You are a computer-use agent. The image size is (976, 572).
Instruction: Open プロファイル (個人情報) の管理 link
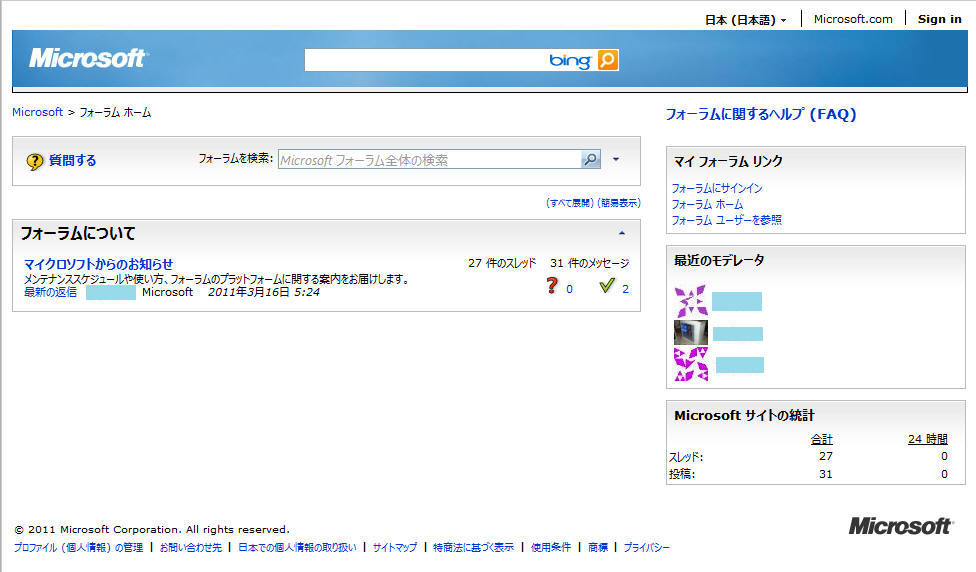(x=78, y=547)
